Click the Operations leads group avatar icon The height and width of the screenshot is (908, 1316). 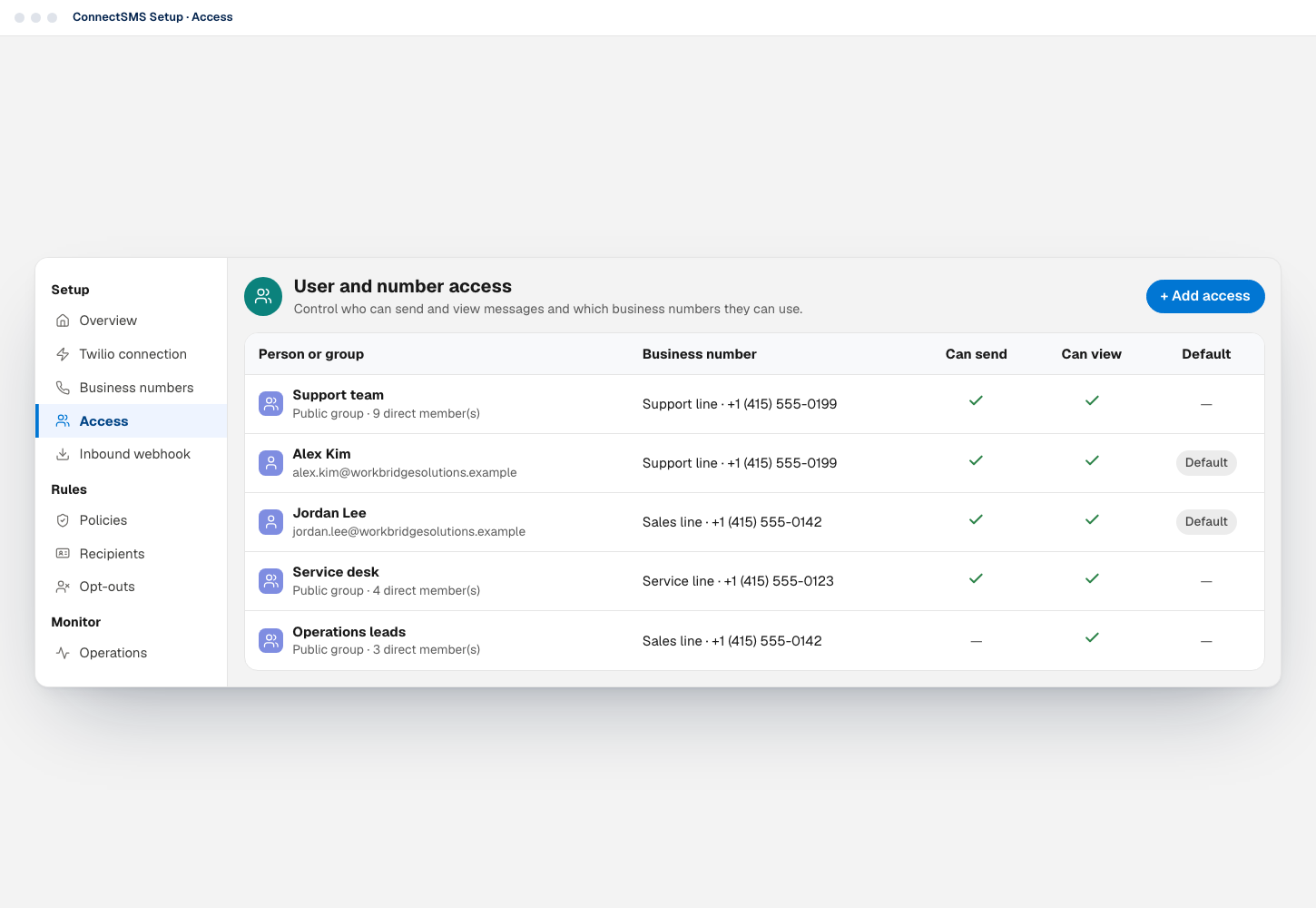pyautogui.click(x=270, y=641)
